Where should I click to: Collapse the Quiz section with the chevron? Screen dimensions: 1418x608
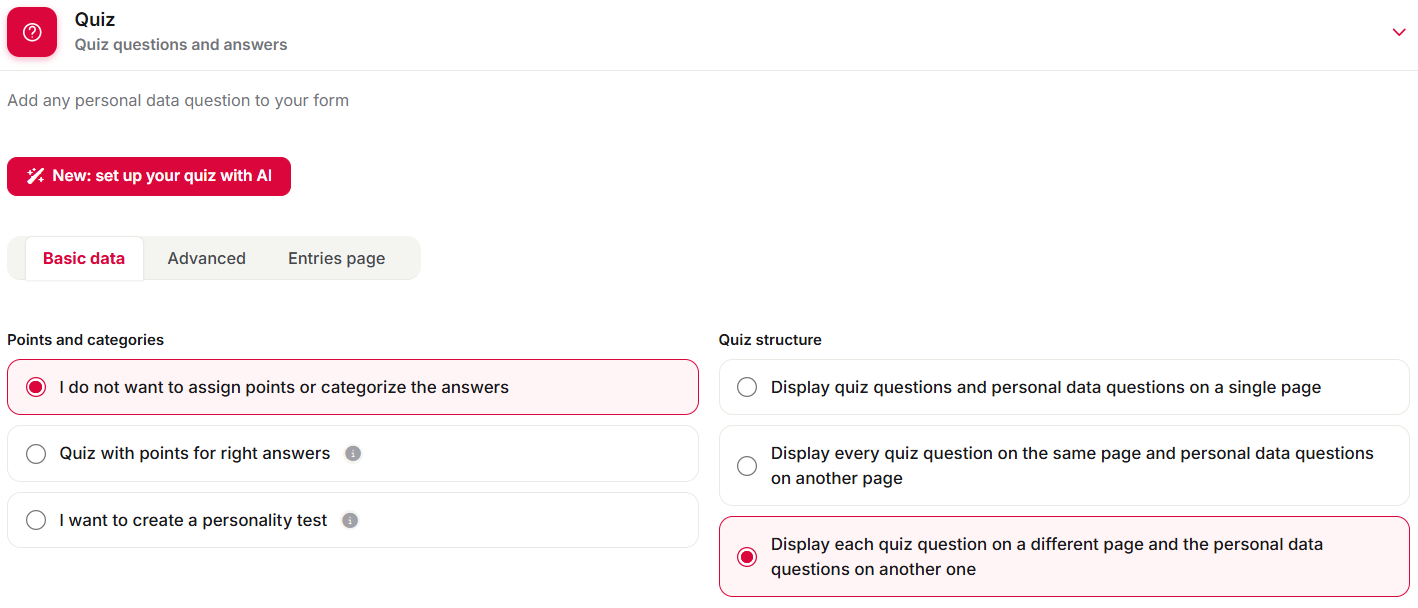tap(1399, 32)
